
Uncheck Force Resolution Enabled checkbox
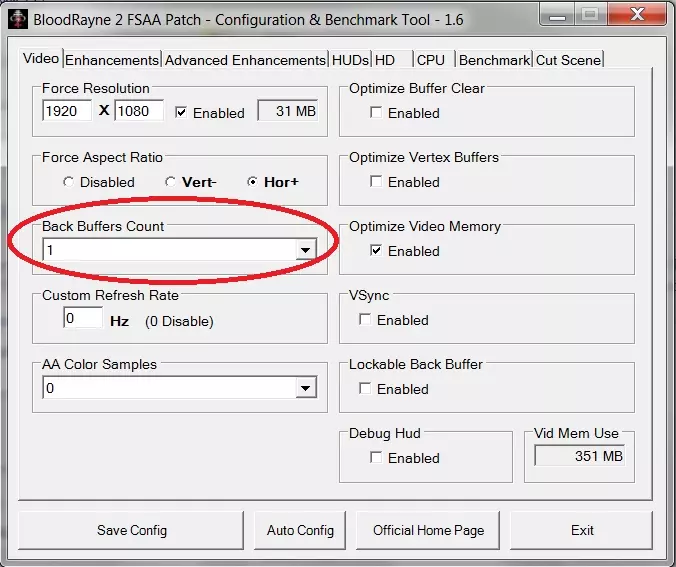pyautogui.click(x=181, y=113)
